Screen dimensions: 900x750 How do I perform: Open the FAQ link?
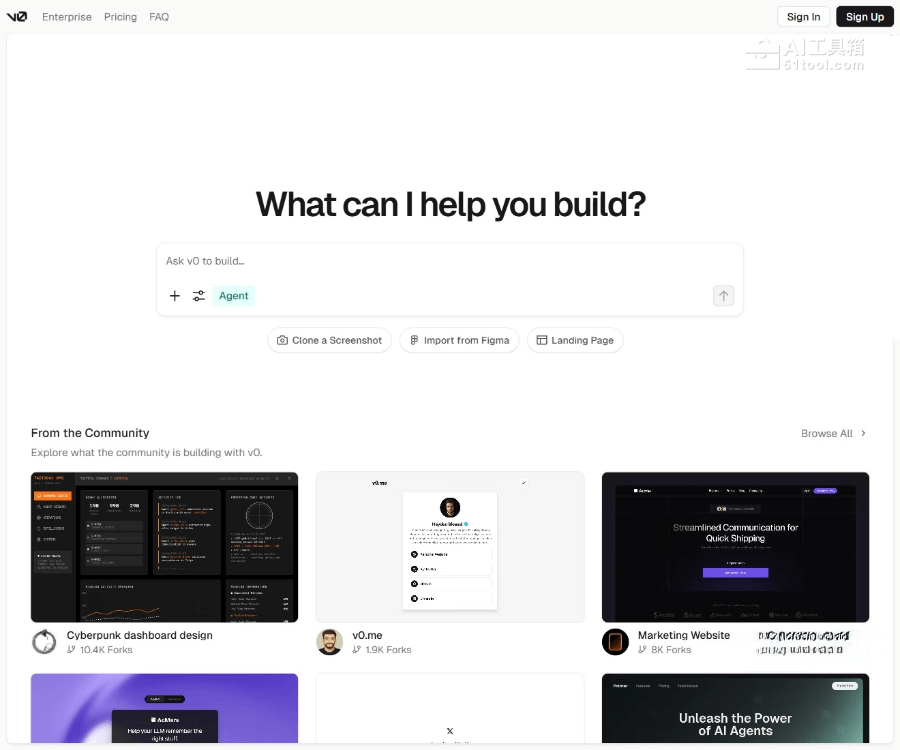coord(159,17)
